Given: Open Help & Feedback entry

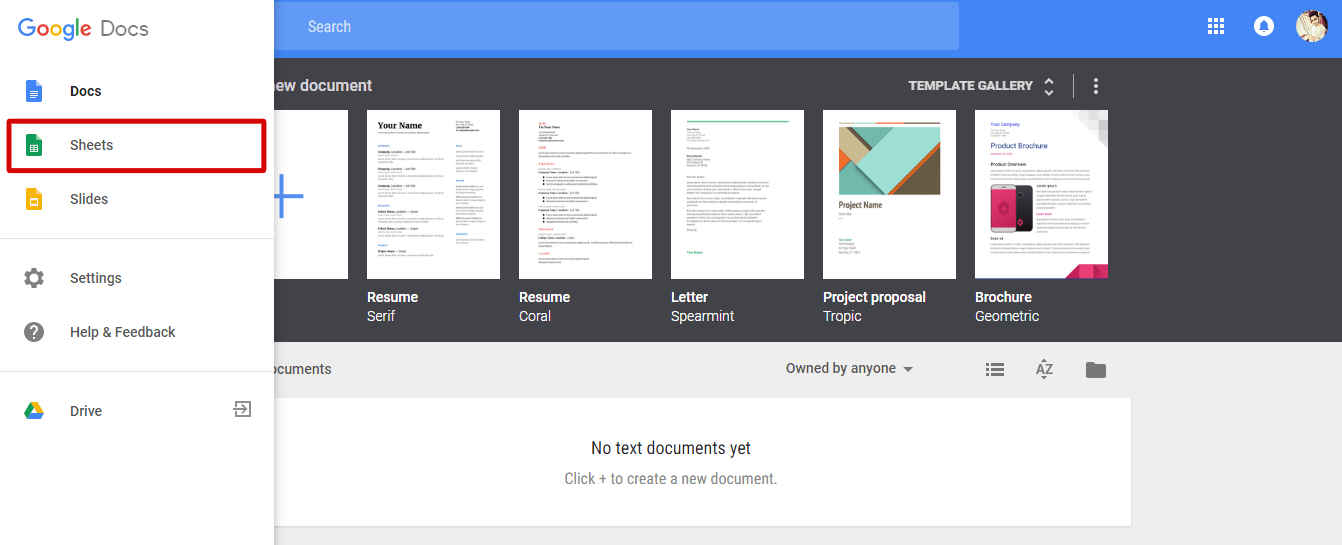Looking at the screenshot, I should [137, 332].
